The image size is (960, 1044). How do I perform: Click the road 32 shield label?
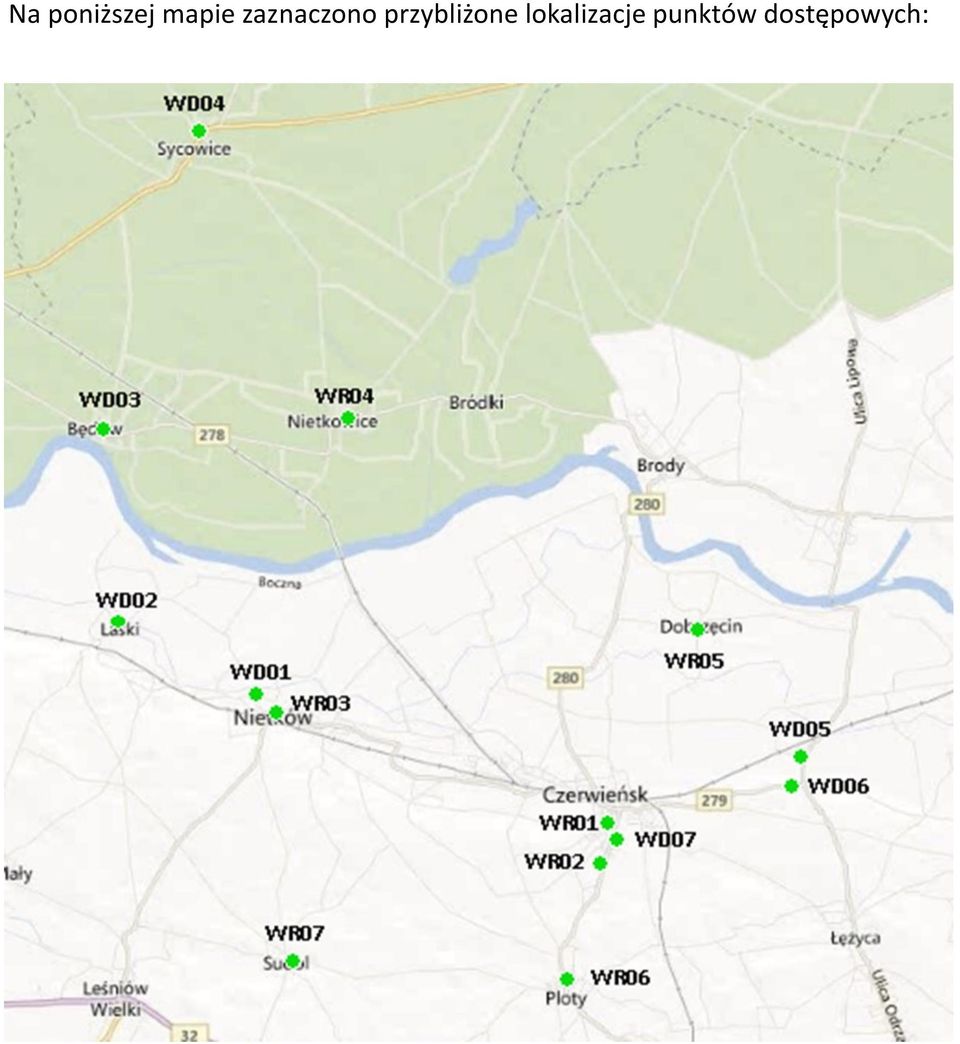pos(189,1035)
